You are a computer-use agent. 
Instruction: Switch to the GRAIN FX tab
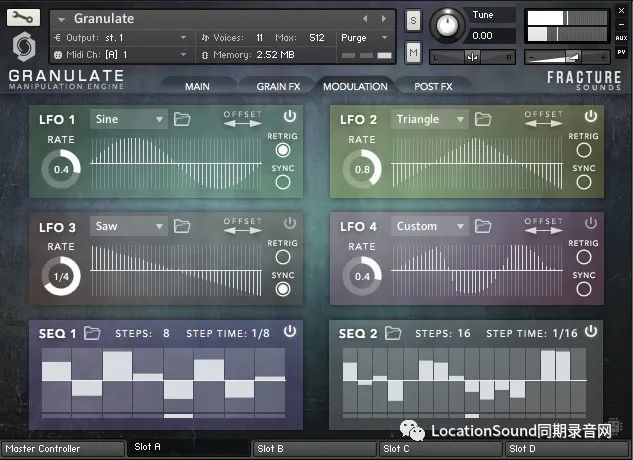tap(278, 86)
